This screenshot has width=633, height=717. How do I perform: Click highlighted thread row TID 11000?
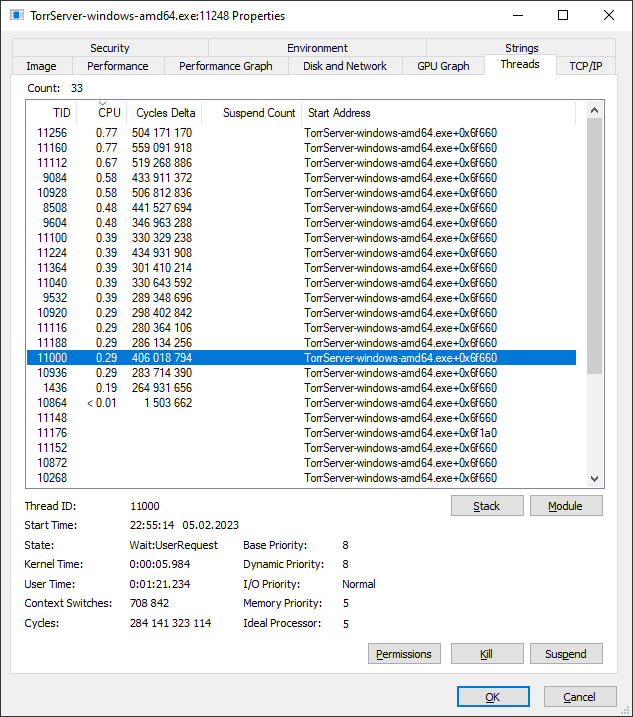tap(301, 358)
